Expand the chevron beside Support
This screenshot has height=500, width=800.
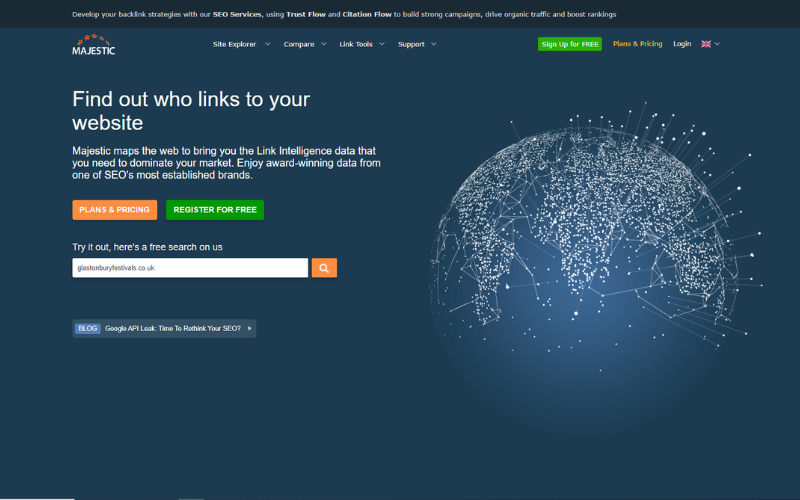[434, 44]
